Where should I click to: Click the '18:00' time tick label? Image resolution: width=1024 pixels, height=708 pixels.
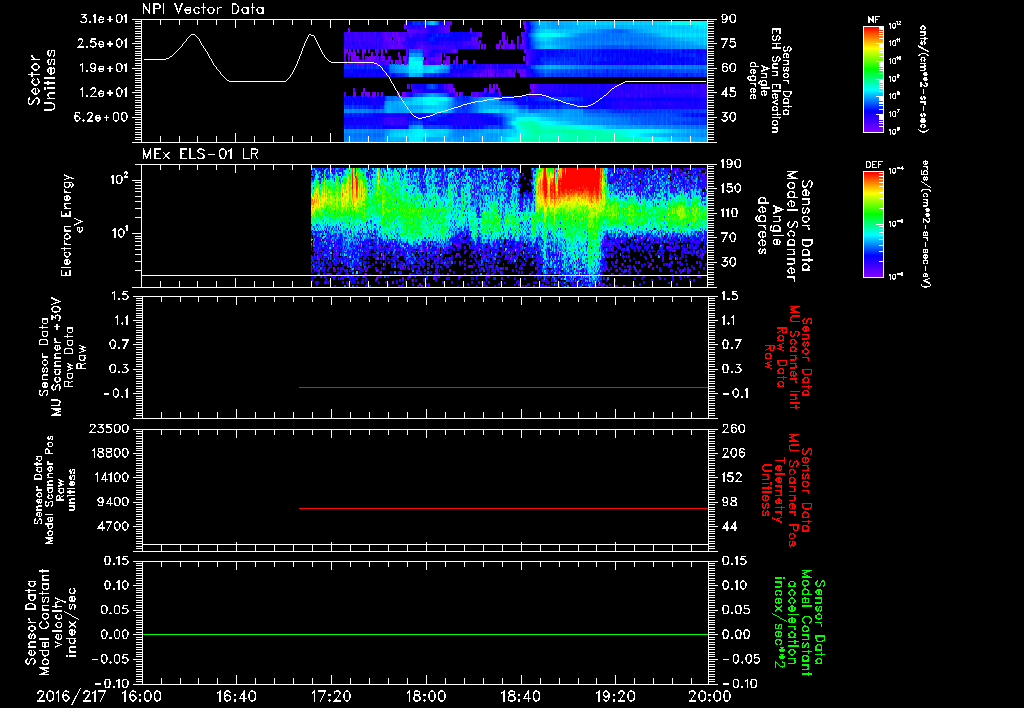click(x=426, y=696)
